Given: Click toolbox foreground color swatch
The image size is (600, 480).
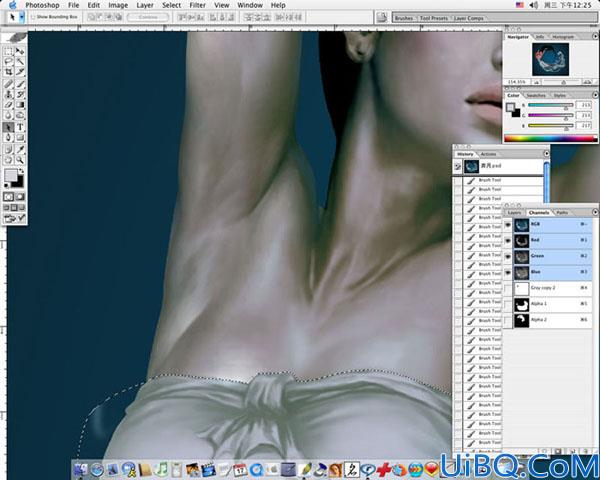Looking at the screenshot, I should click(x=10, y=176).
